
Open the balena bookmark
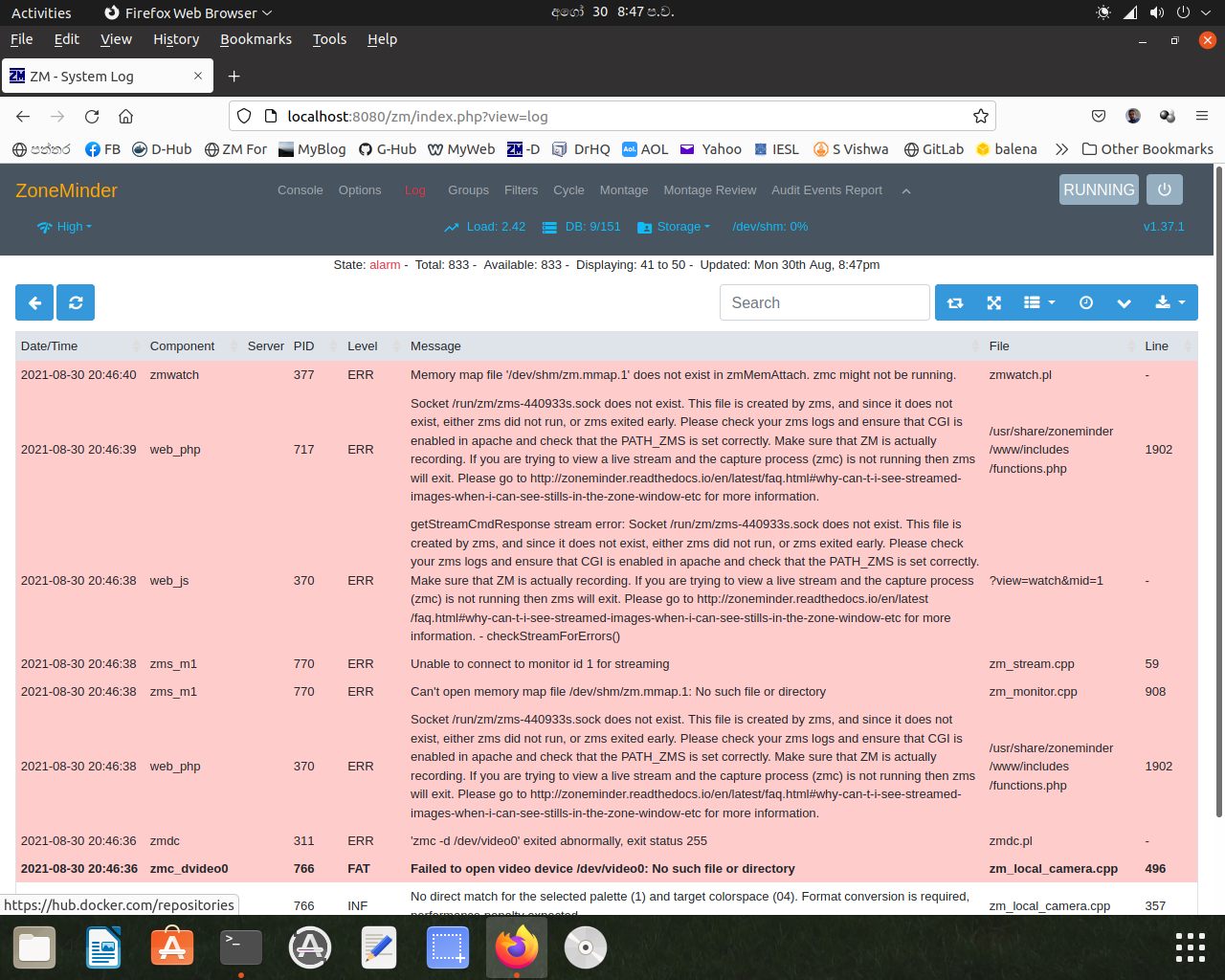[x=1006, y=149]
